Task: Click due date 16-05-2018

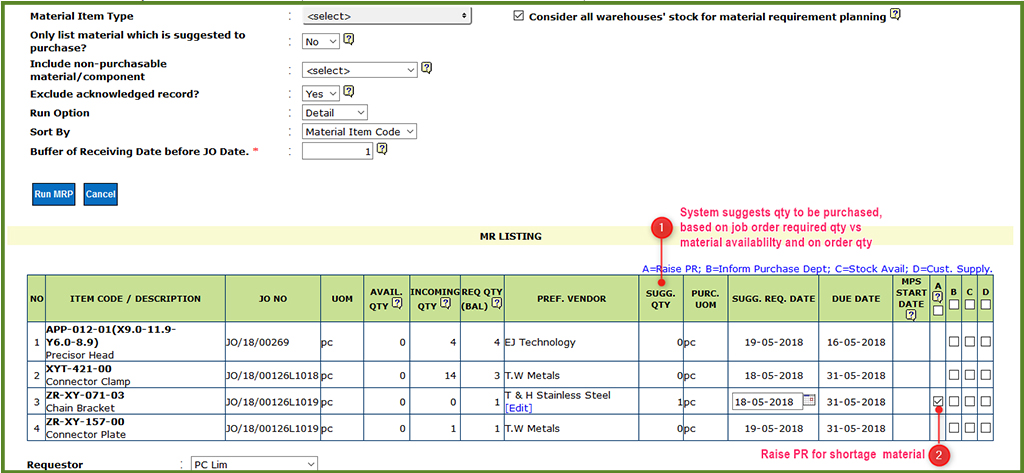Action: point(856,342)
